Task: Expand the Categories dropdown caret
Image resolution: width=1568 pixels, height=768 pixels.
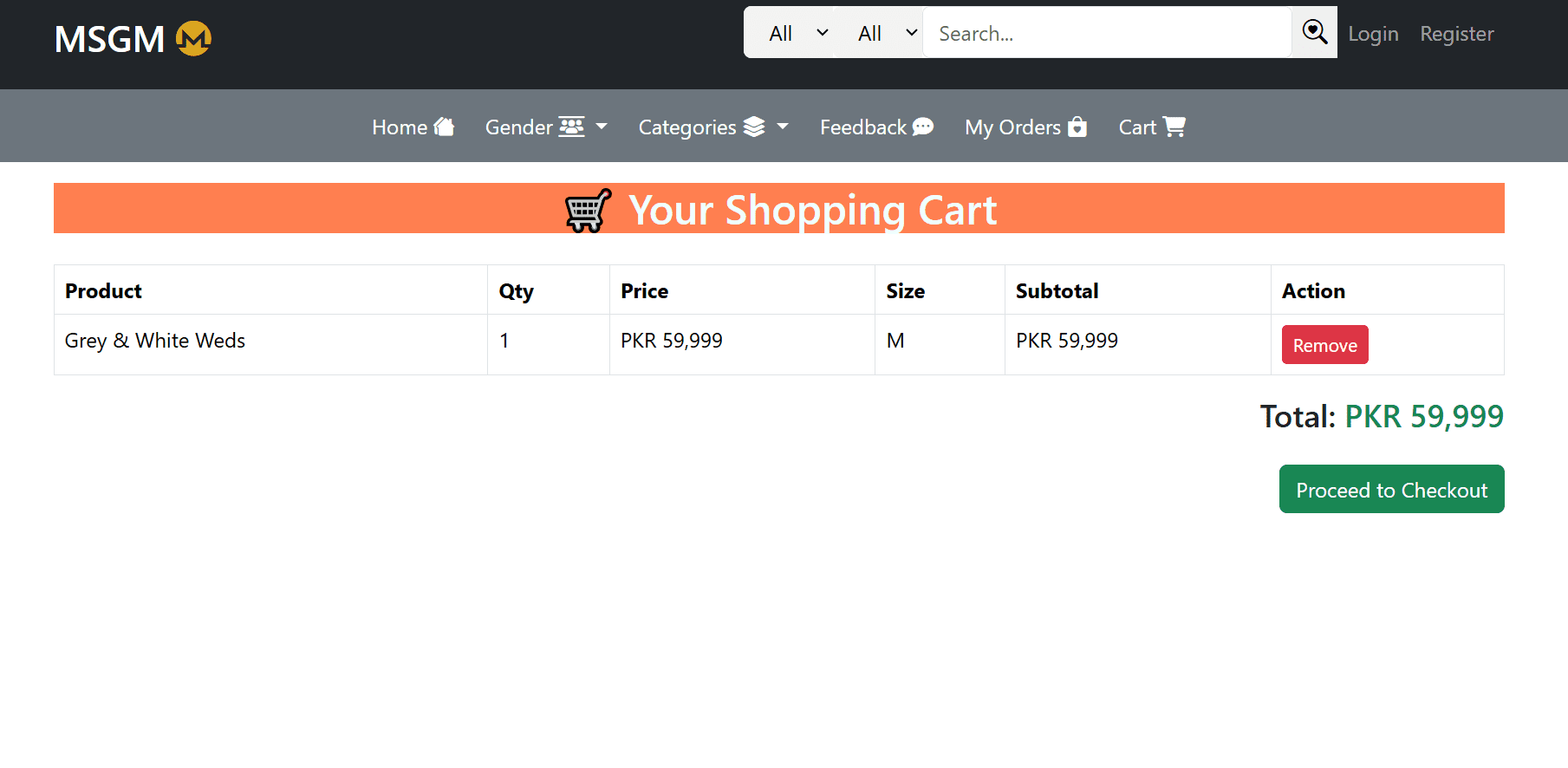Action: (x=783, y=127)
